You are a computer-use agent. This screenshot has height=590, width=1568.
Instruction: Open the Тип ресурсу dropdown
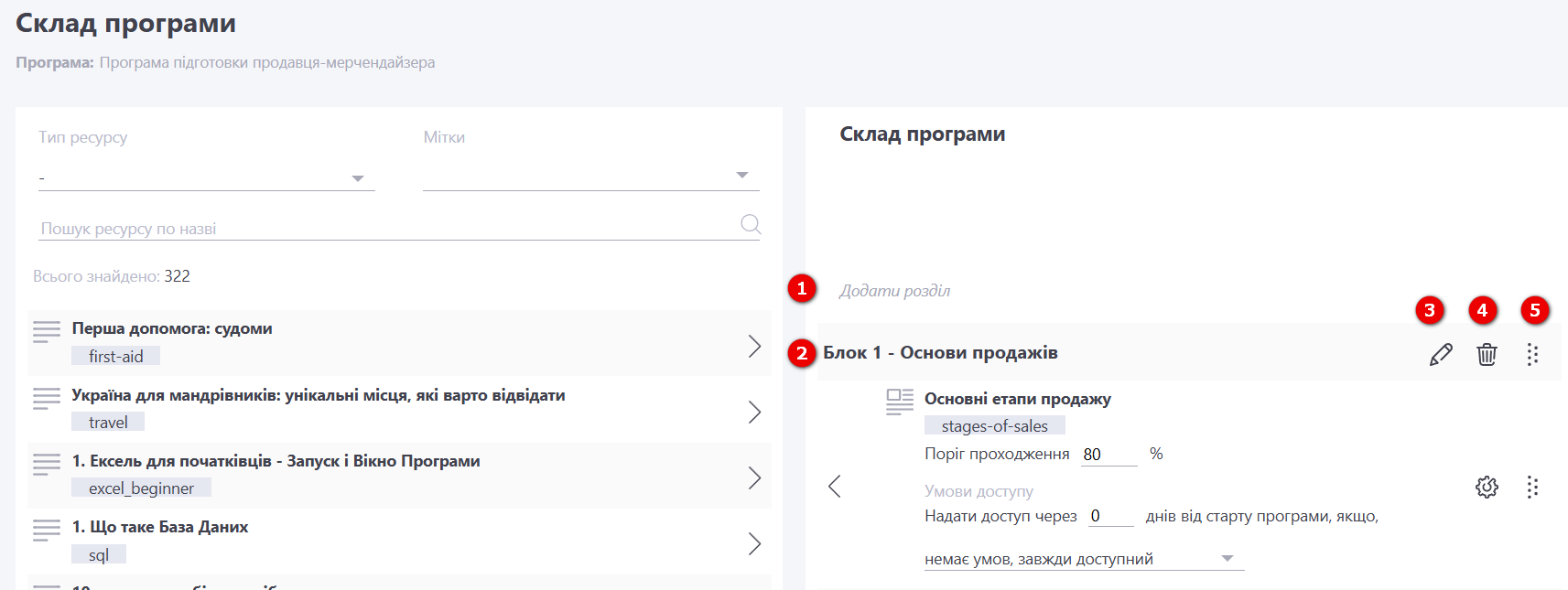tap(207, 178)
